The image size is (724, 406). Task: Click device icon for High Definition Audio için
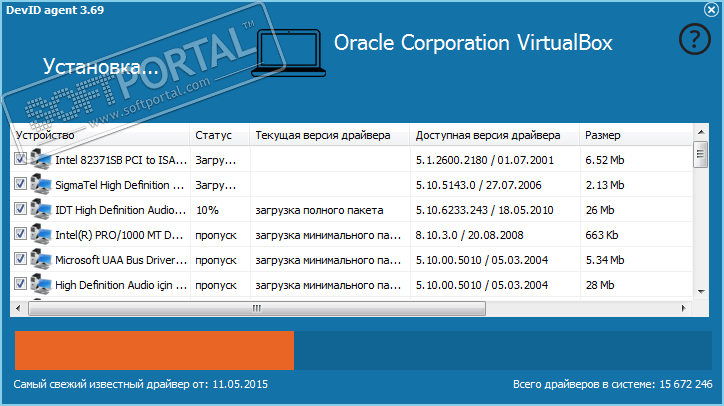(x=41, y=284)
